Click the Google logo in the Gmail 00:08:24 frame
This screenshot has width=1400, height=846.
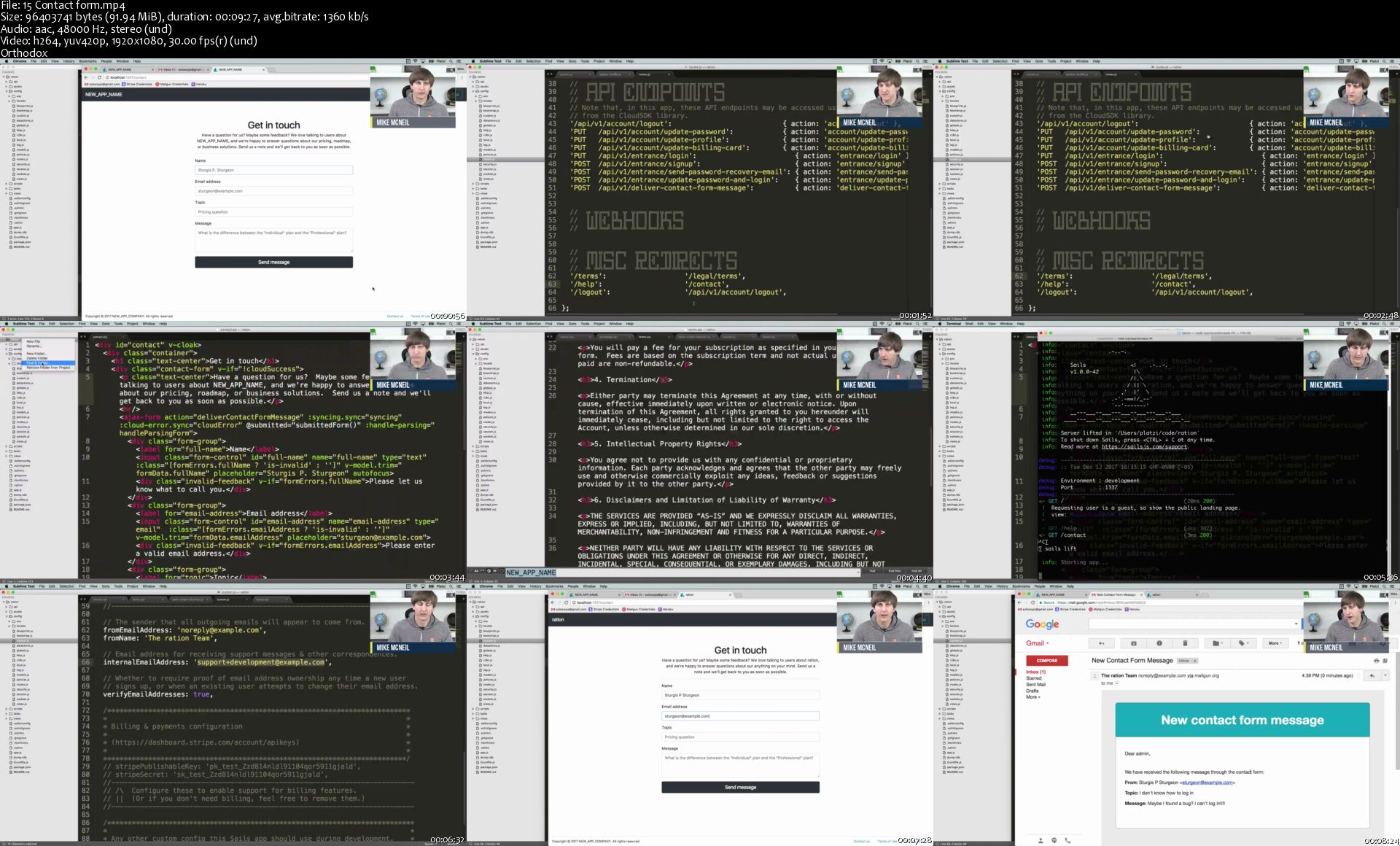(1042, 624)
